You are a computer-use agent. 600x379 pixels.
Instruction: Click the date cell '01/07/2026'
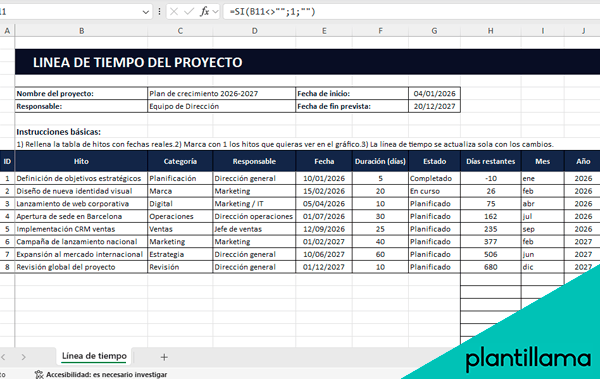point(324,216)
